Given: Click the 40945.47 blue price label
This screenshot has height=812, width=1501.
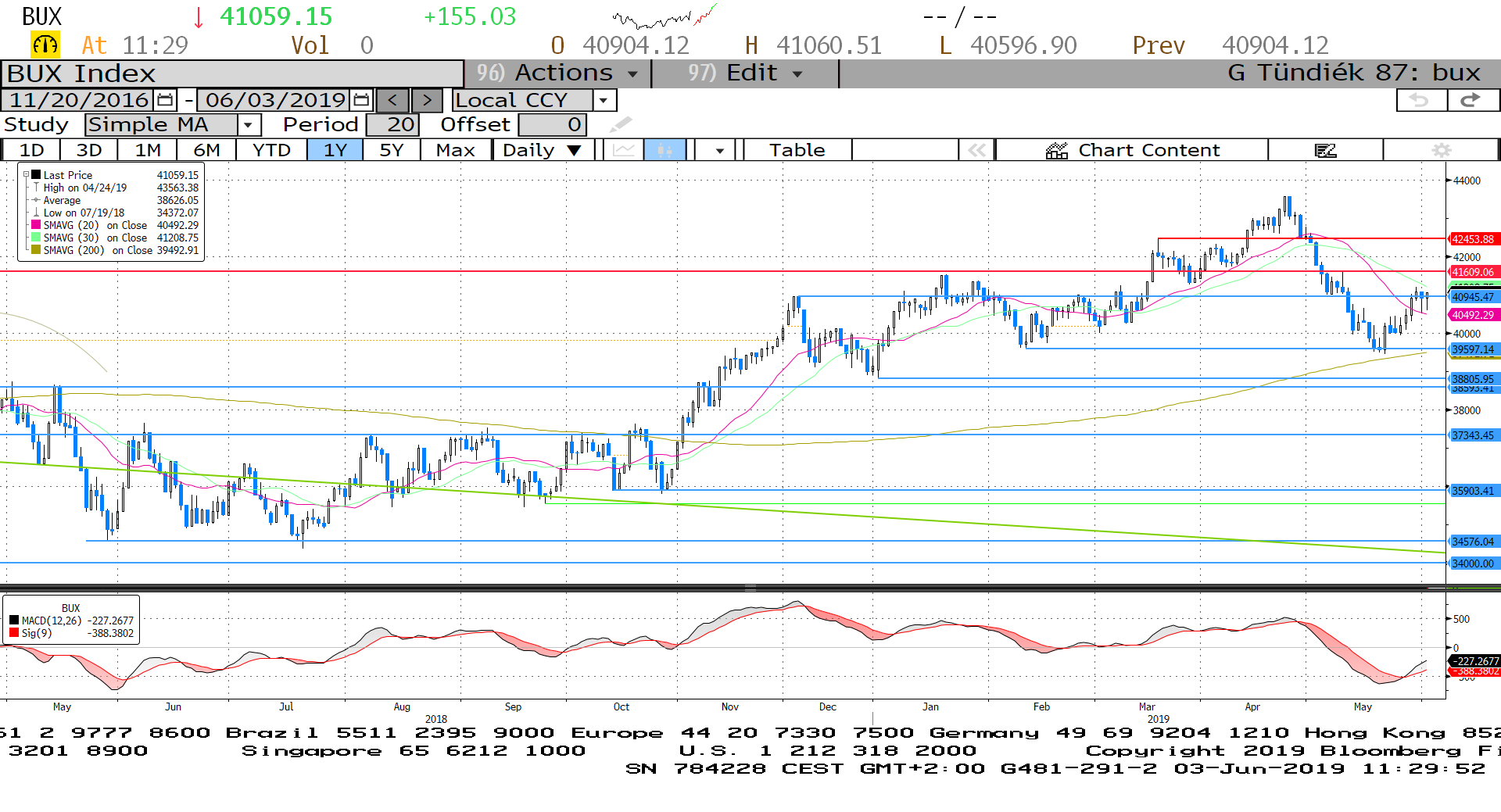Looking at the screenshot, I should [1473, 297].
